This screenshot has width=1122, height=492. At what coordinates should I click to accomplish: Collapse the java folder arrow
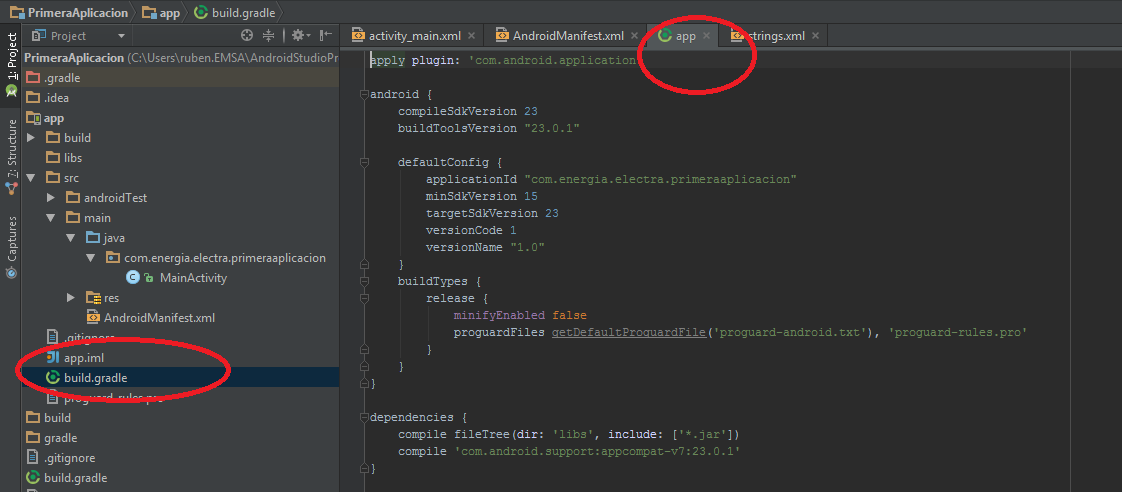[71, 237]
